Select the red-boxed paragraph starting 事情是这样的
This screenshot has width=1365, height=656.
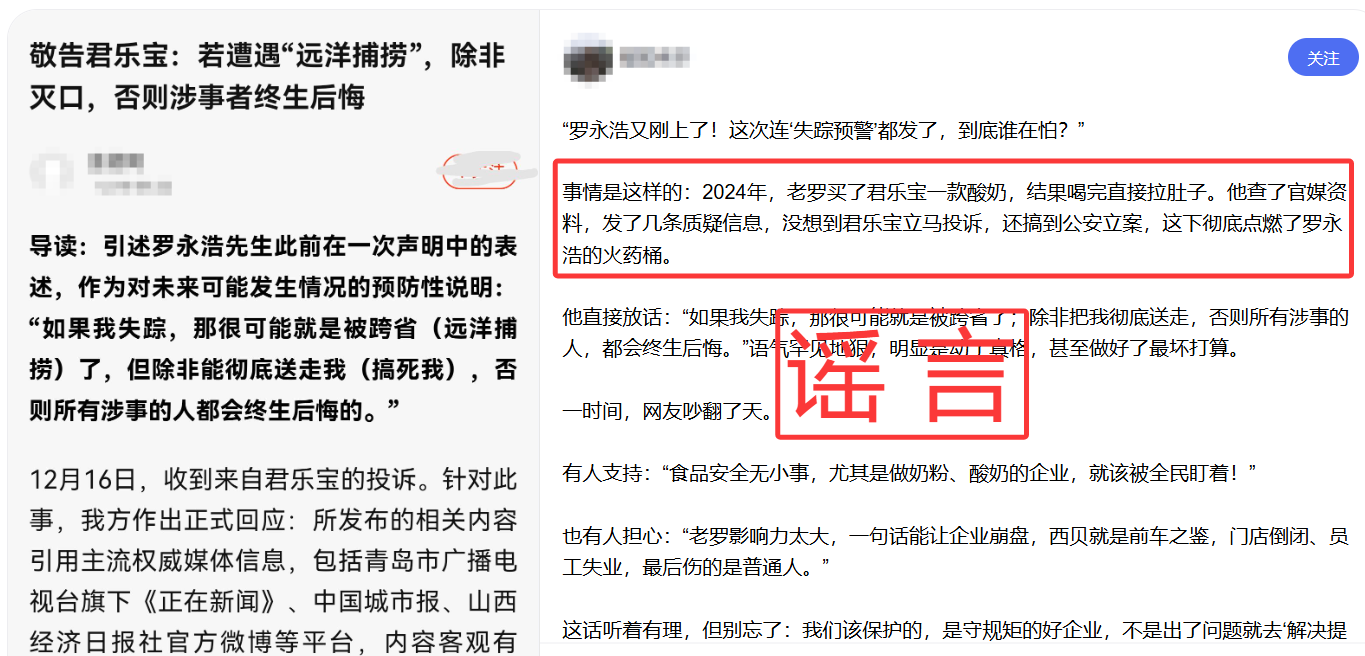click(x=953, y=221)
